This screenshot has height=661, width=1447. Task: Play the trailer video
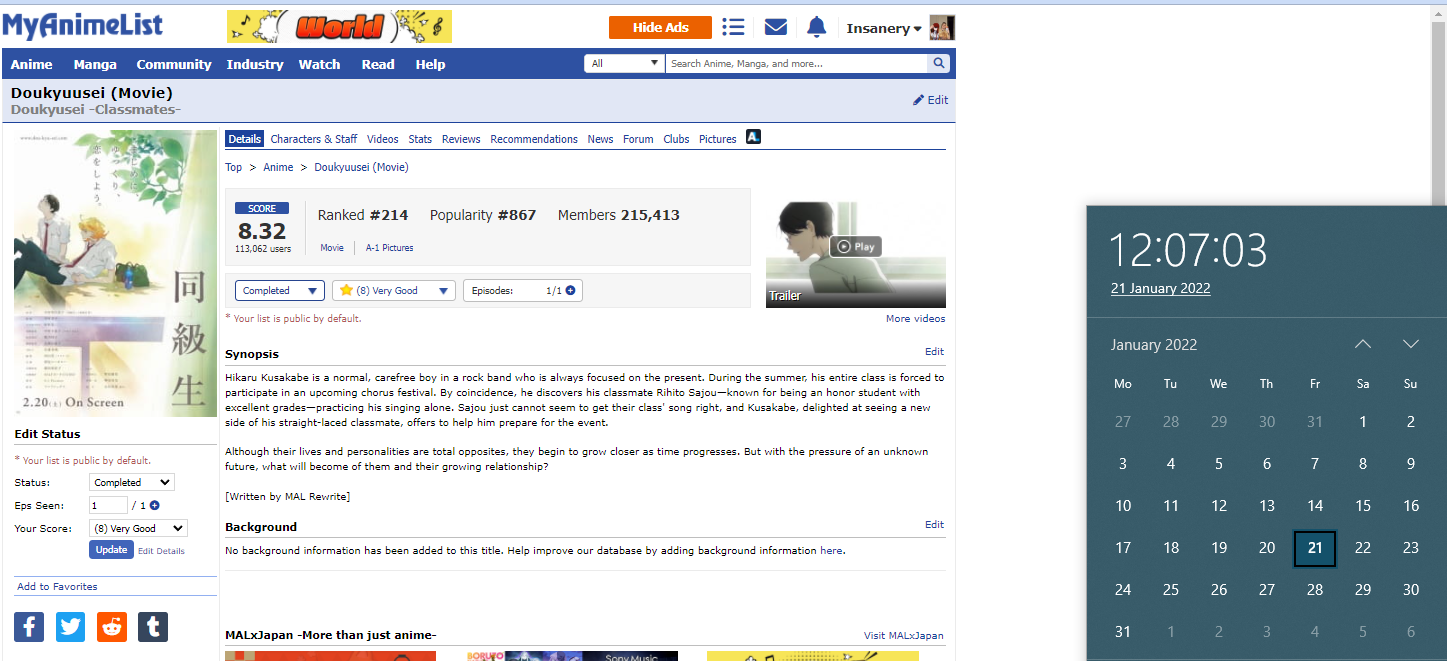coord(856,246)
